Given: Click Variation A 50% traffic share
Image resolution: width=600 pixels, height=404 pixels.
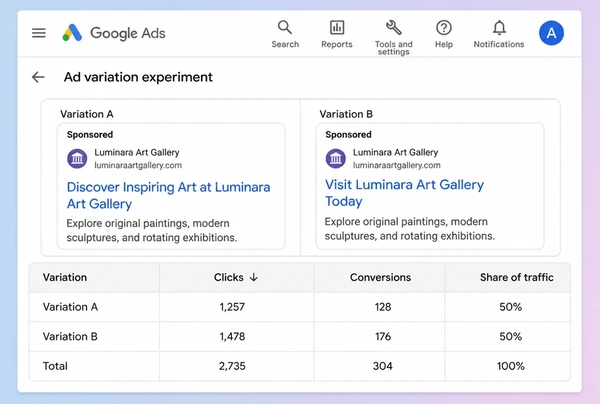Looking at the screenshot, I should [x=510, y=307].
